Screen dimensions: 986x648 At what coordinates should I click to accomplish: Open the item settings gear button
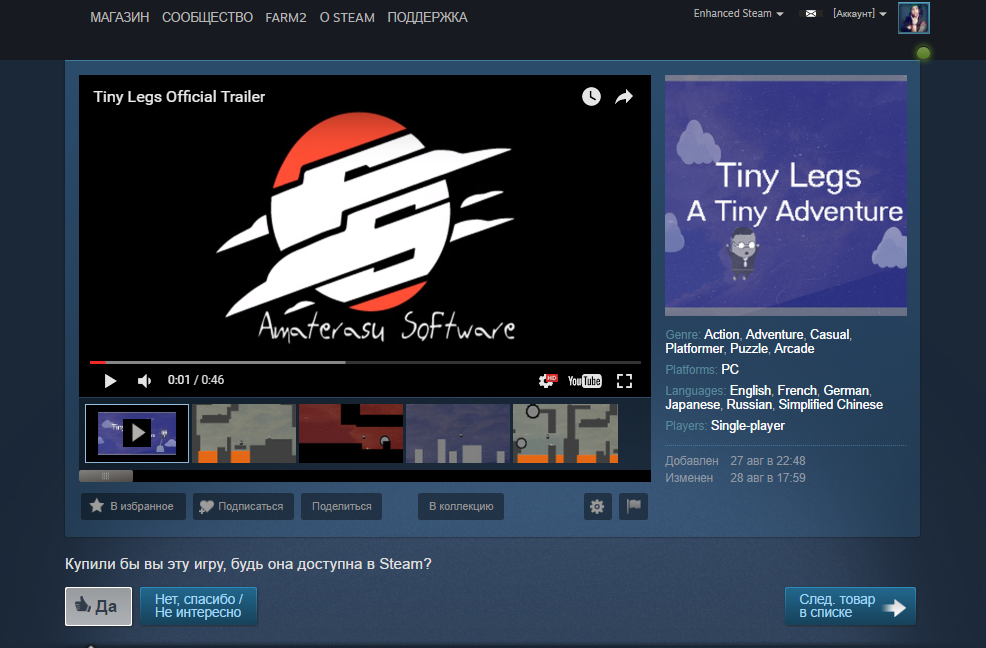597,506
